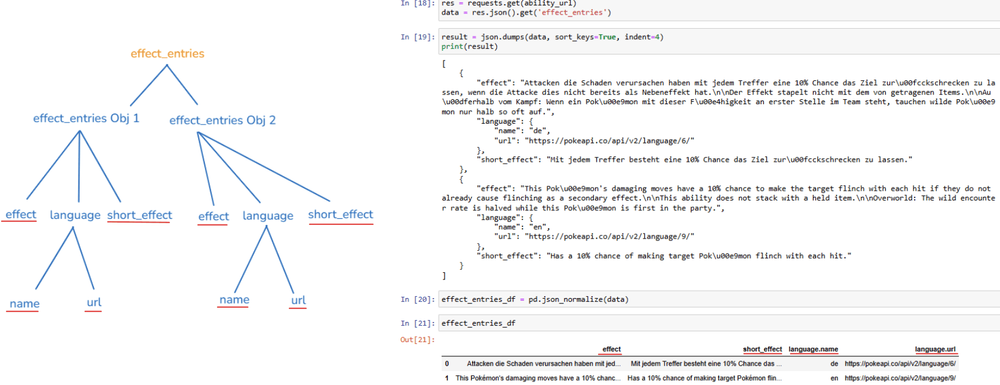Click the row index 0 in dataframe
The height and width of the screenshot is (385, 1000).
pos(447,363)
